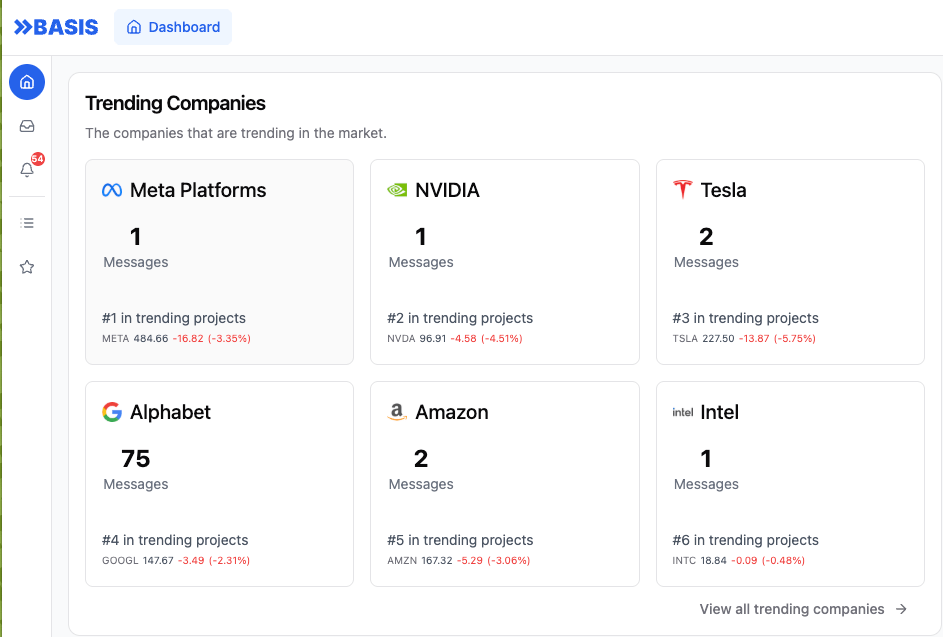Select the META 484.66 stock quote

coord(176,339)
